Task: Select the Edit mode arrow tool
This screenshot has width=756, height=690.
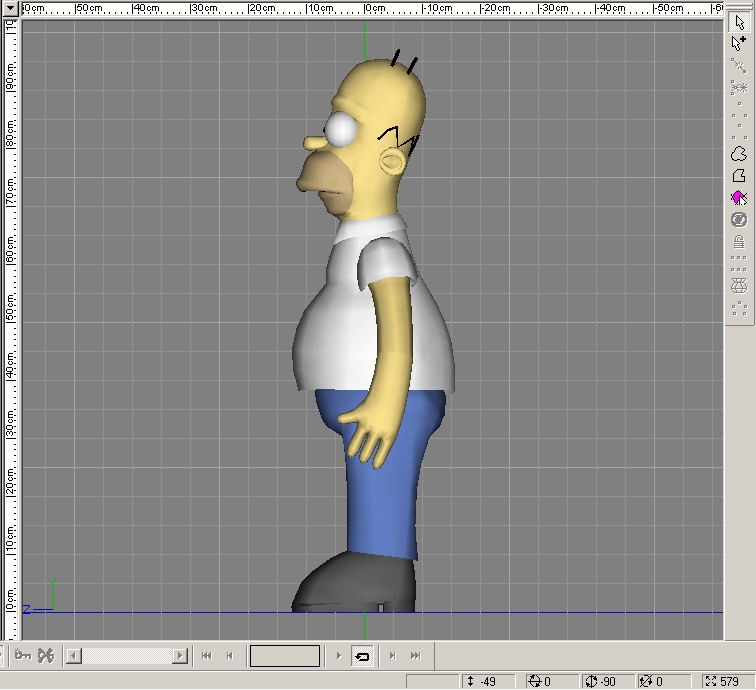Action: (739, 22)
